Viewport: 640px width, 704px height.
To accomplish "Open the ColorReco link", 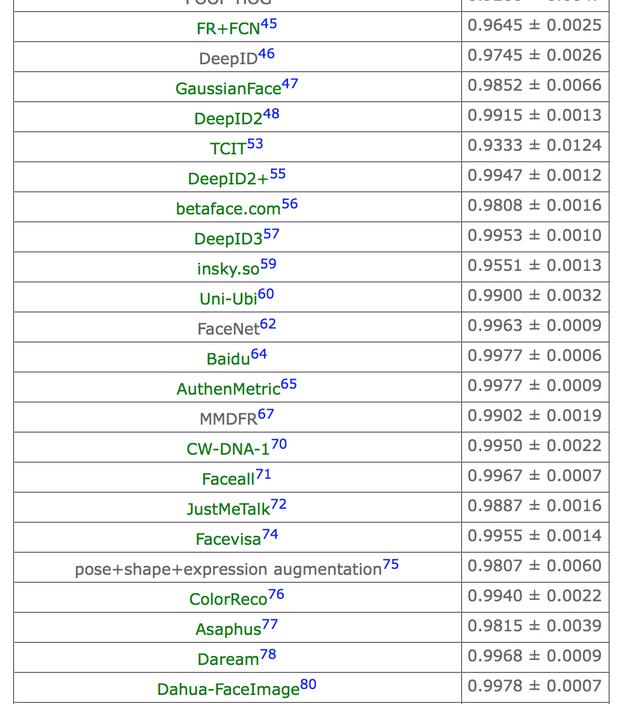I will click(x=227, y=599).
